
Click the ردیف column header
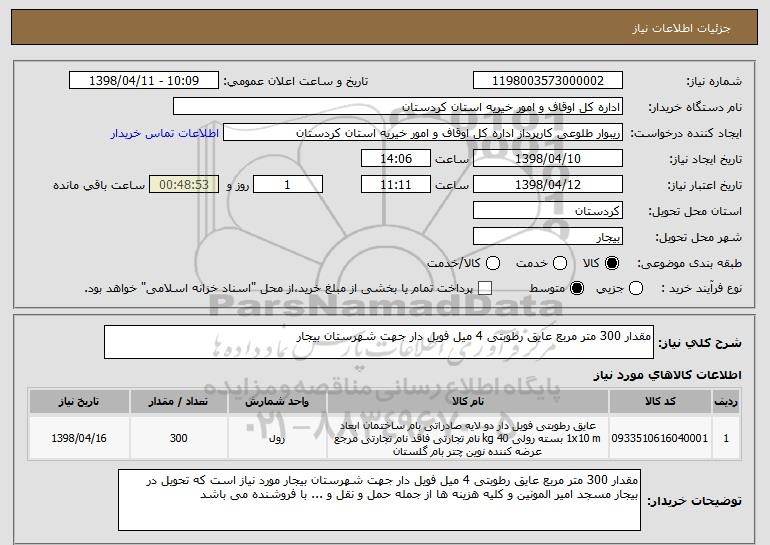pos(726,402)
